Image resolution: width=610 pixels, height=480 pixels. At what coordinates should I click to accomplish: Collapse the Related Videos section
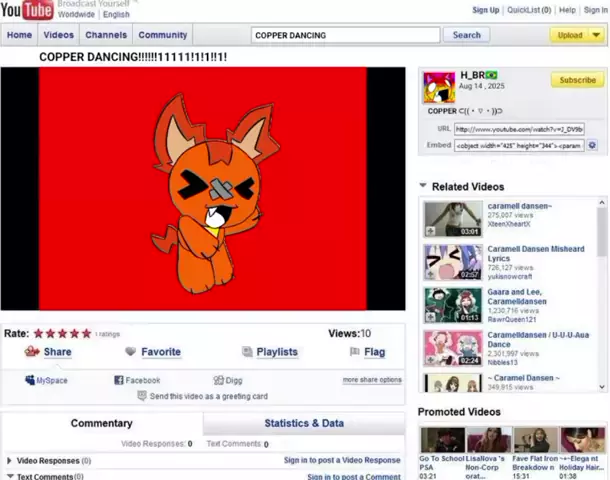pyautogui.click(x=423, y=186)
